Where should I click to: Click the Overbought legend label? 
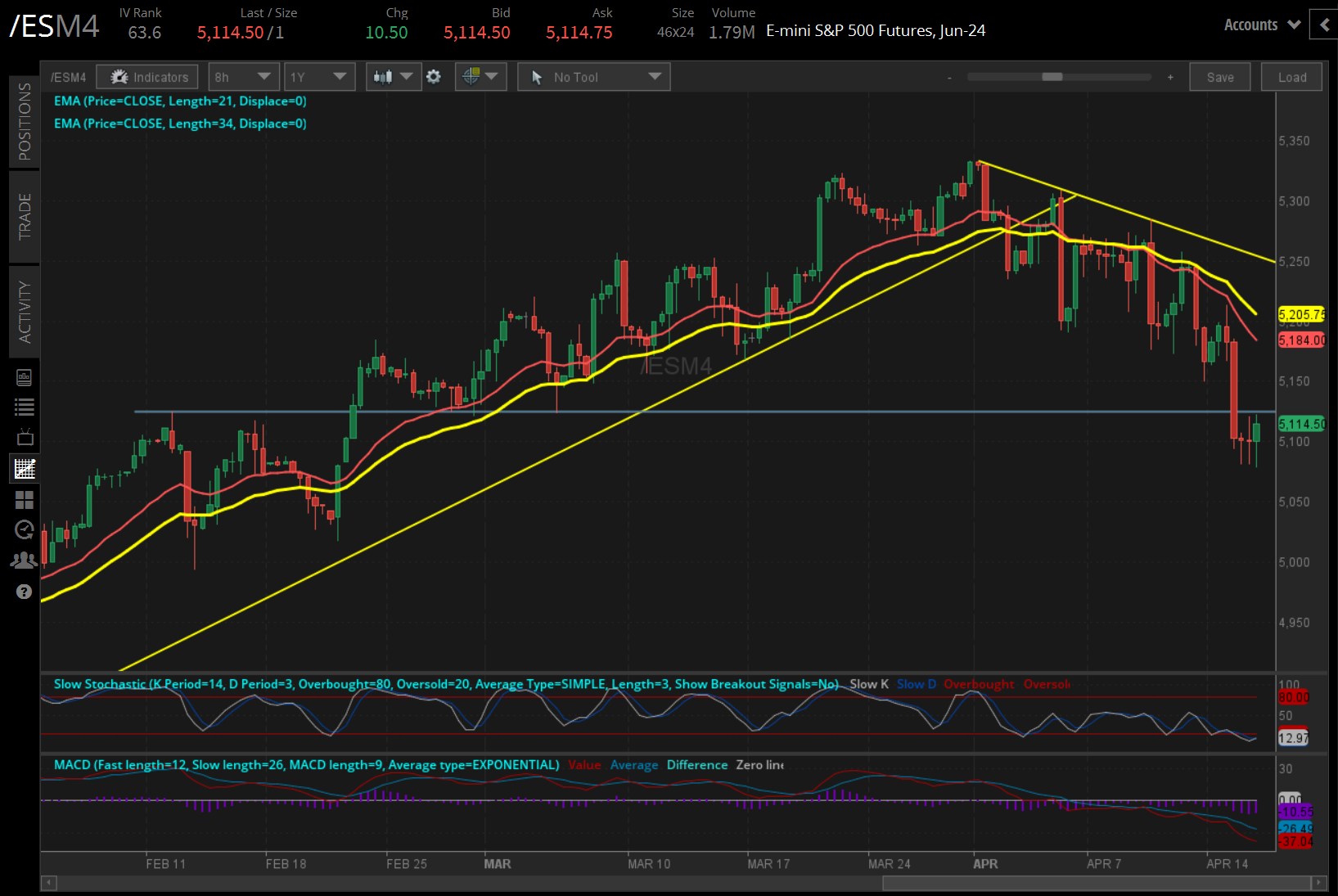pos(979,684)
